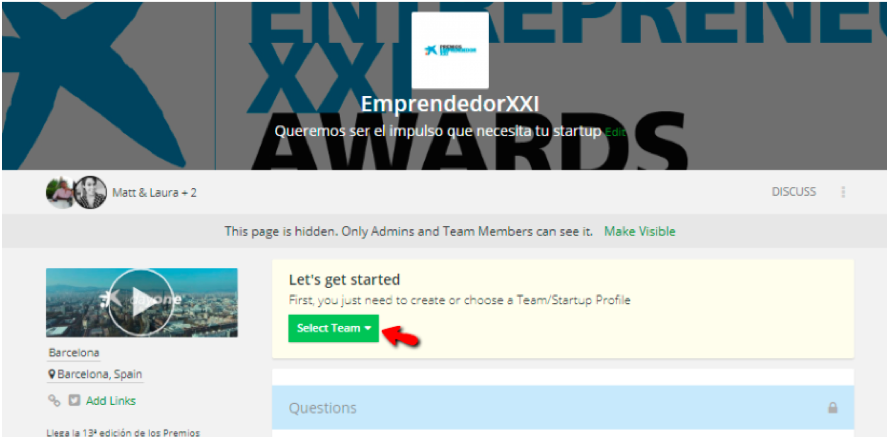The image size is (887, 437).
Task: Click the Make Visible link
Action: click(x=640, y=231)
